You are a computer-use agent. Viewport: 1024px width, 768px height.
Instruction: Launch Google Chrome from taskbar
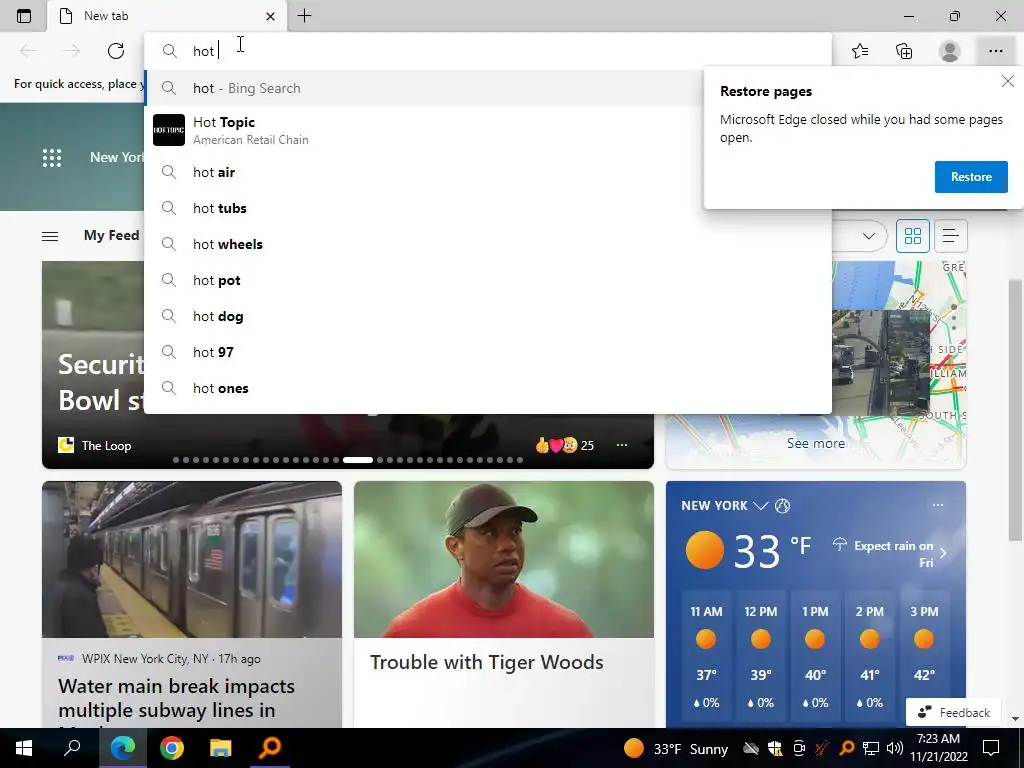[x=171, y=748]
